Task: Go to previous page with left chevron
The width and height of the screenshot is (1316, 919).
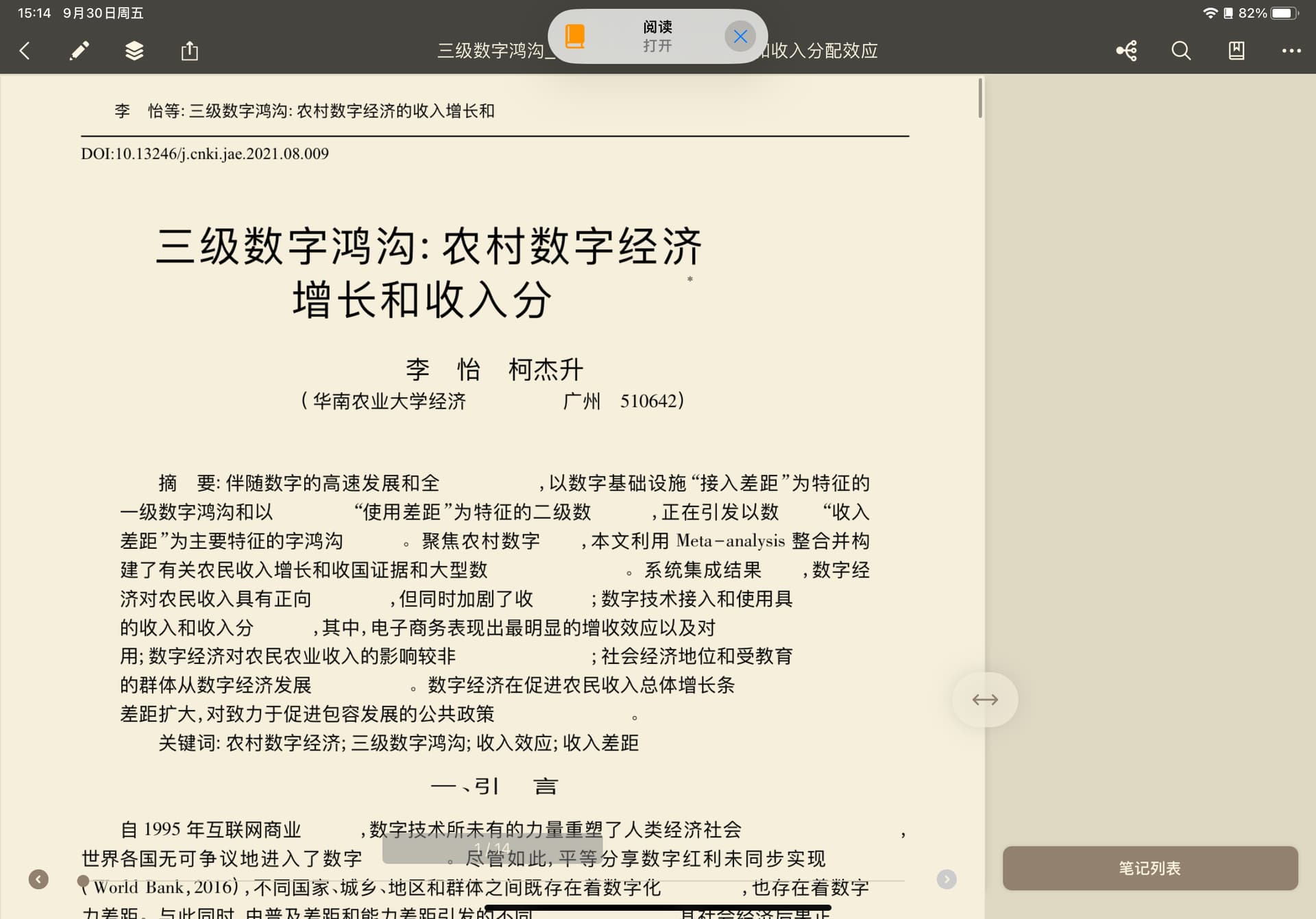Action: (x=38, y=879)
